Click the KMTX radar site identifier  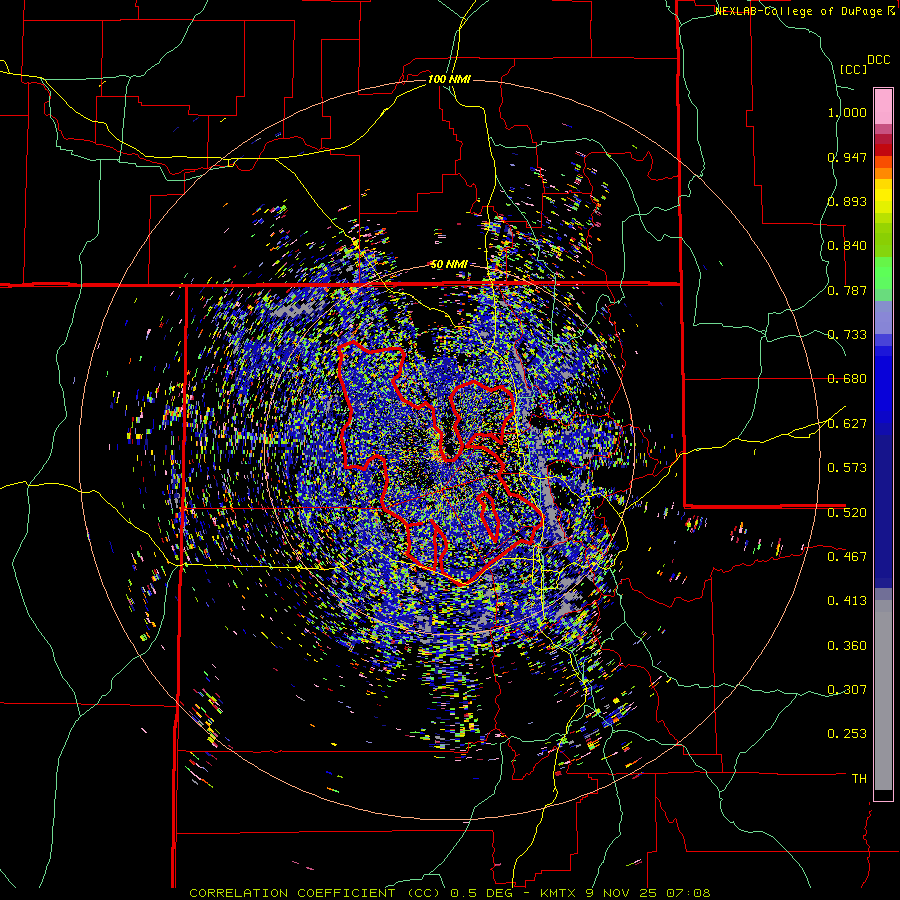click(x=560, y=893)
